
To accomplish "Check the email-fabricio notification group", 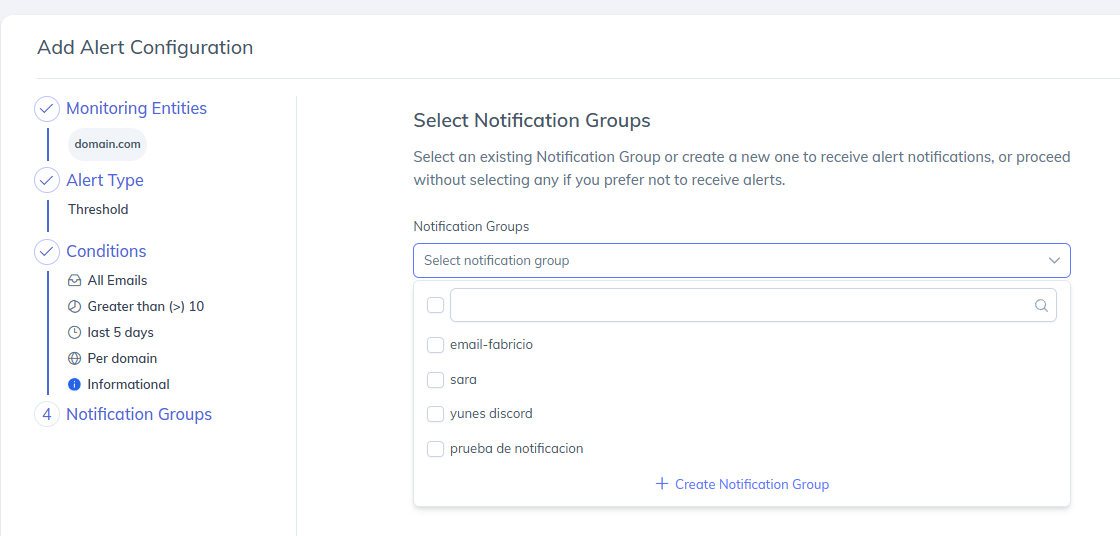I will click(x=435, y=345).
